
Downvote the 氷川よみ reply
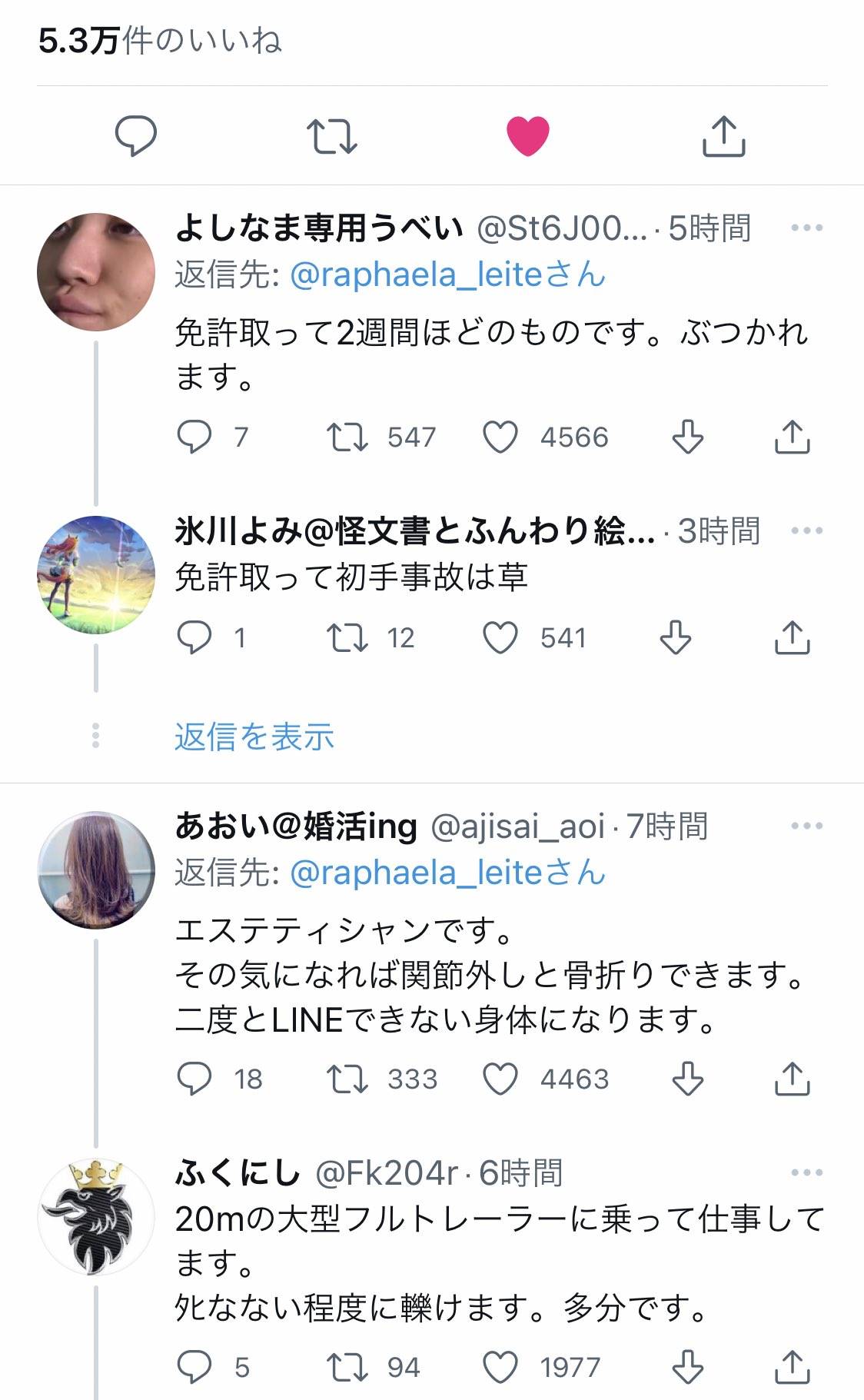pos(676,637)
